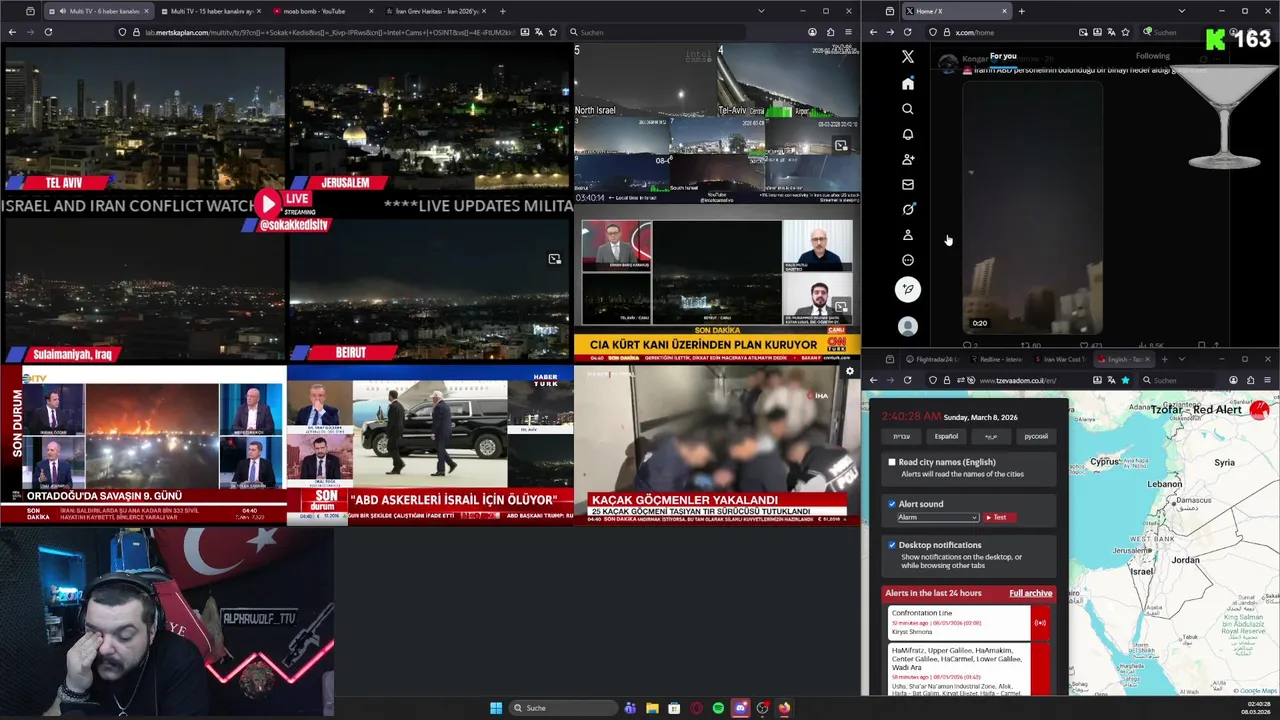
Task: Open Explore search icon in X sidebar
Action: pyautogui.click(x=908, y=109)
